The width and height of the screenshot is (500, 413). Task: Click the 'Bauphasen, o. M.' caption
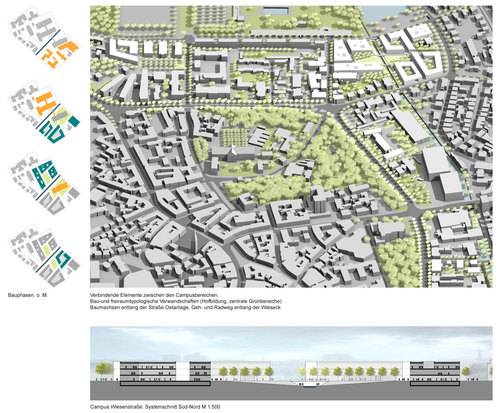point(28,295)
